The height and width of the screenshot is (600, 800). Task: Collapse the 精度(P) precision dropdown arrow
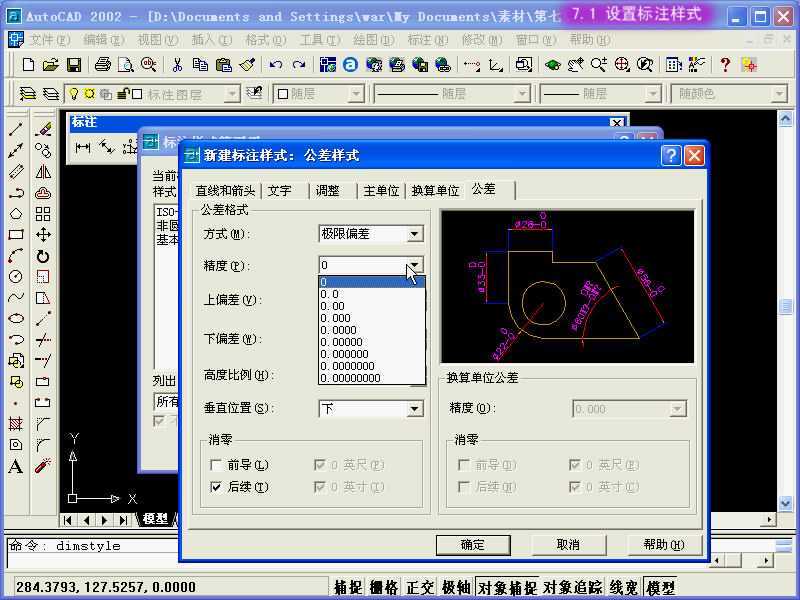tap(414, 265)
